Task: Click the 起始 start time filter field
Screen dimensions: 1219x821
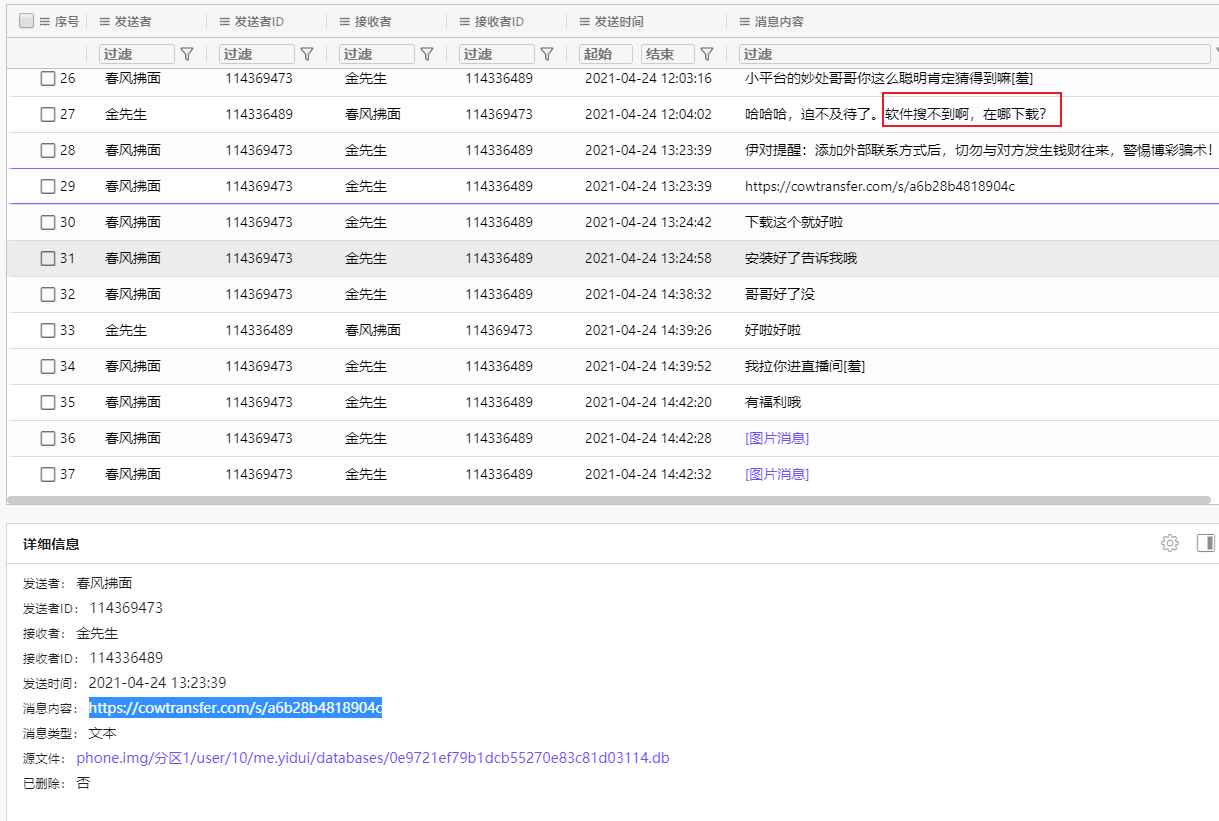Action: [605, 54]
